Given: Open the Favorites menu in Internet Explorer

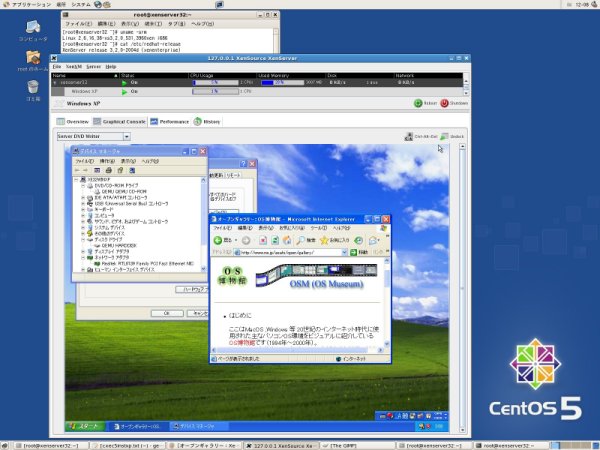Looking at the screenshot, I should click(292, 228).
